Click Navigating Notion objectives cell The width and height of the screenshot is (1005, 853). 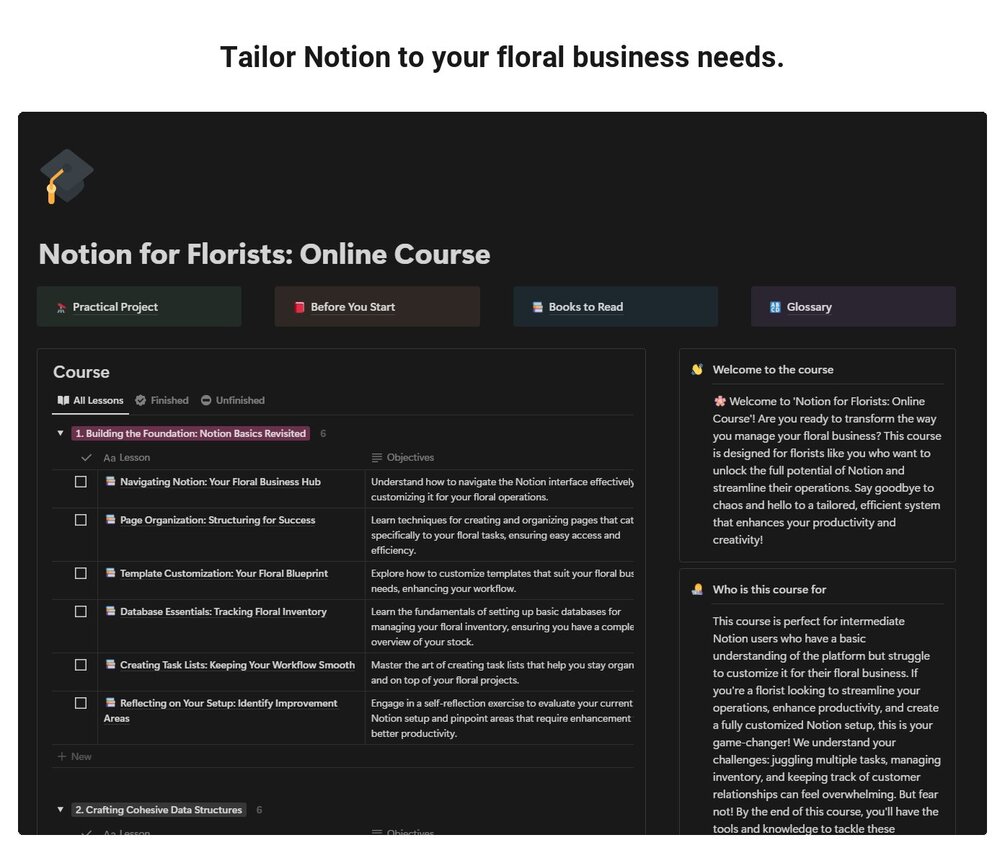pyautogui.click(x=500, y=490)
